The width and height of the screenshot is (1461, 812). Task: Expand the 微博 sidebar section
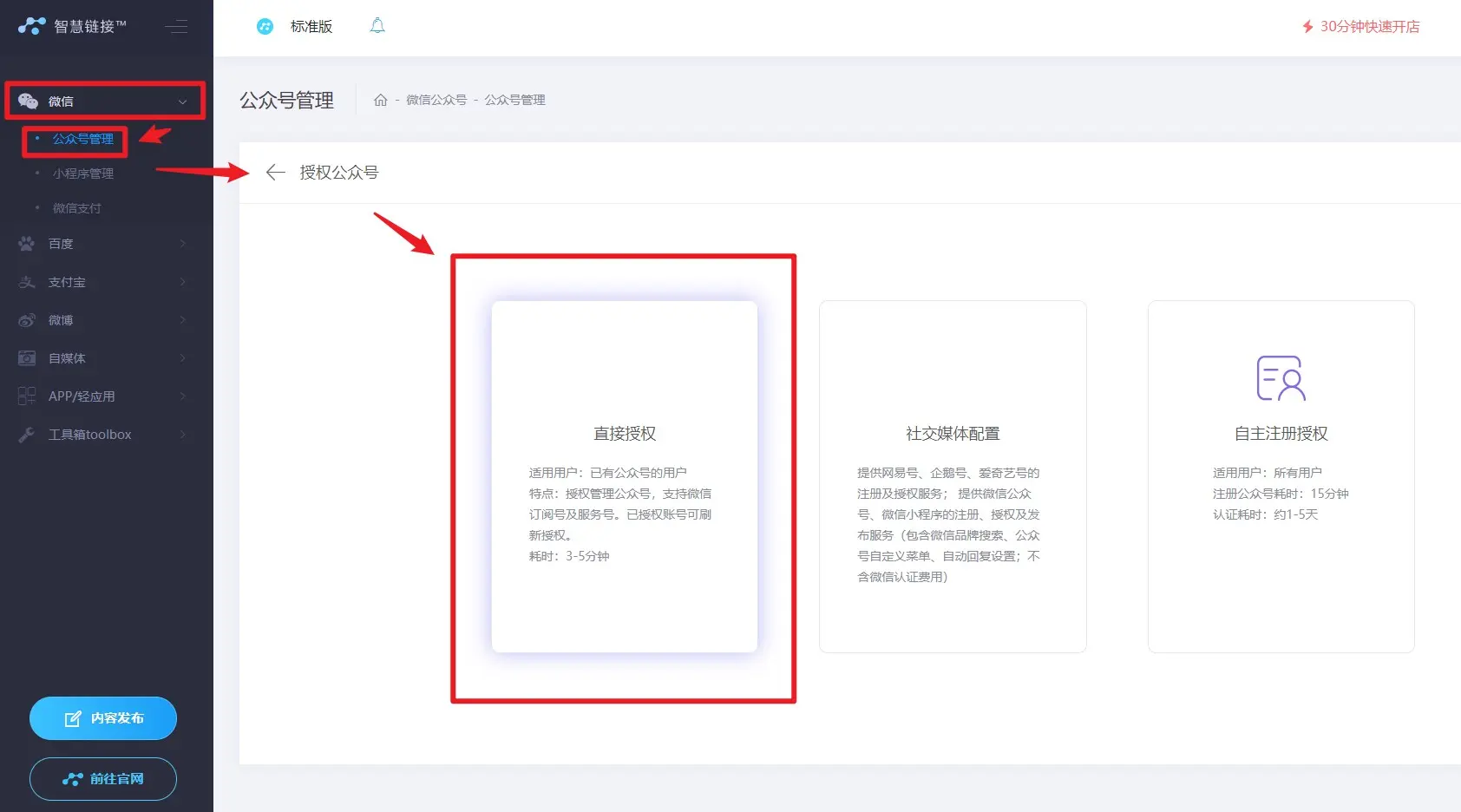coord(102,320)
